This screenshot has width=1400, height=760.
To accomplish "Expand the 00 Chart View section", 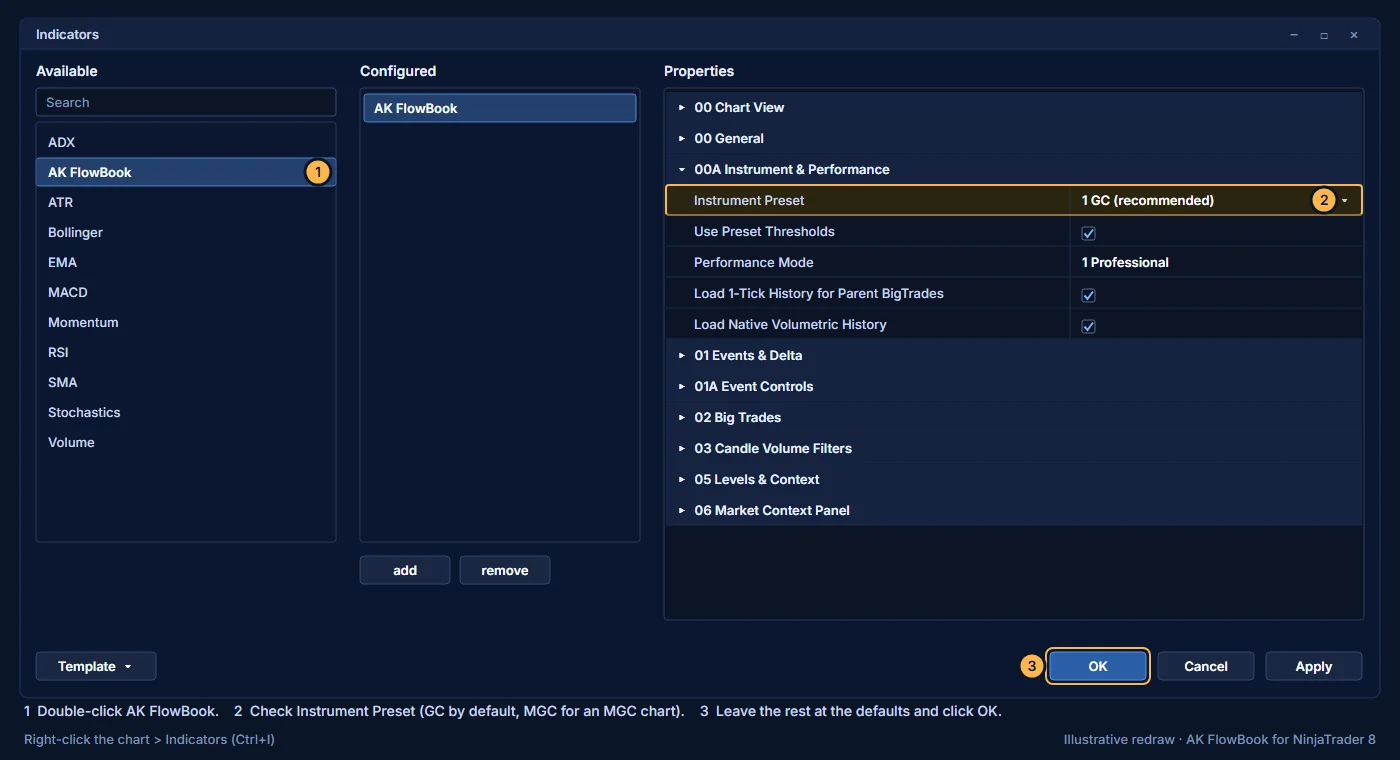I will point(1014,107).
